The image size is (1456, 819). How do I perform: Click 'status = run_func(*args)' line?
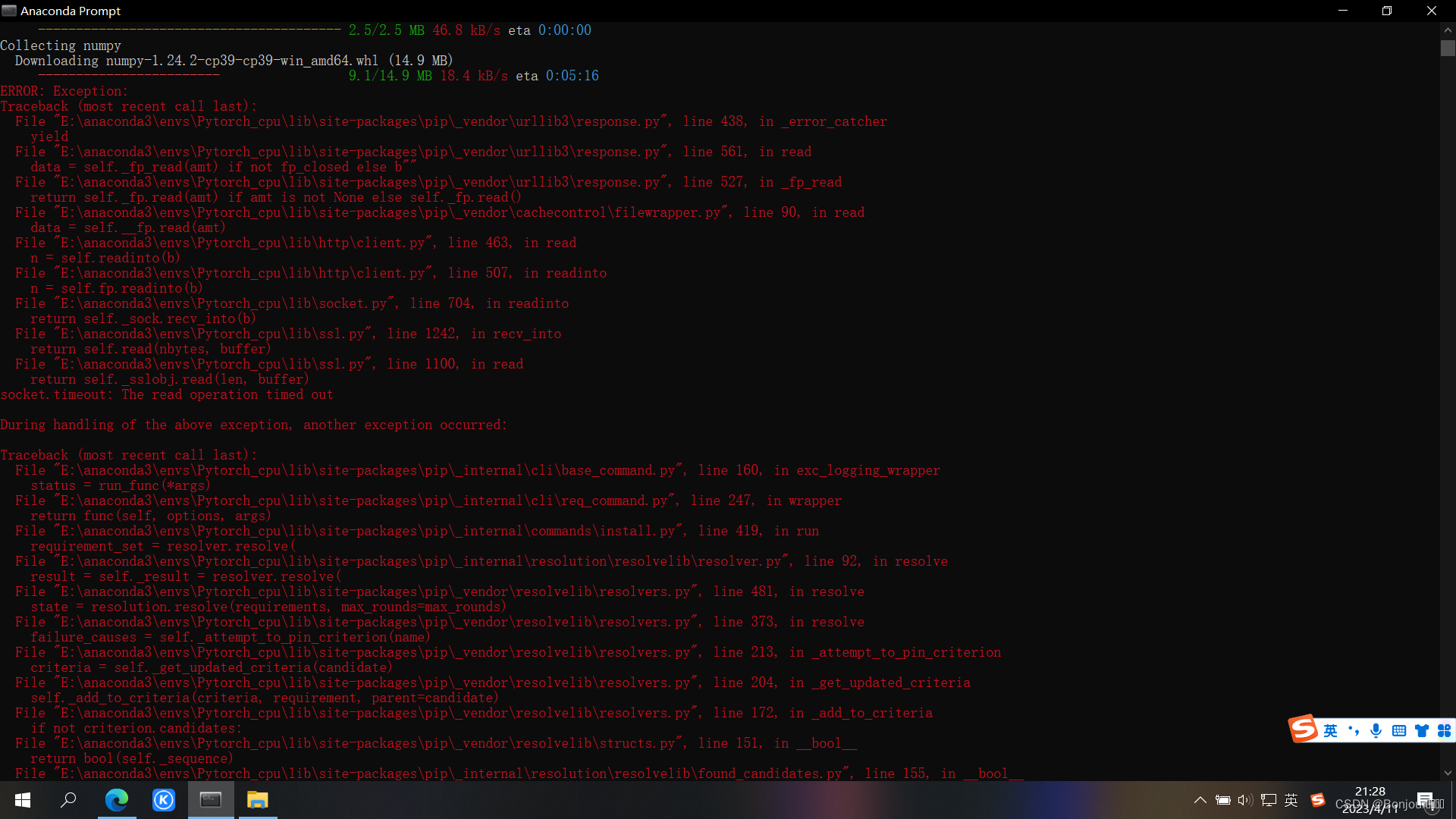tap(121, 485)
